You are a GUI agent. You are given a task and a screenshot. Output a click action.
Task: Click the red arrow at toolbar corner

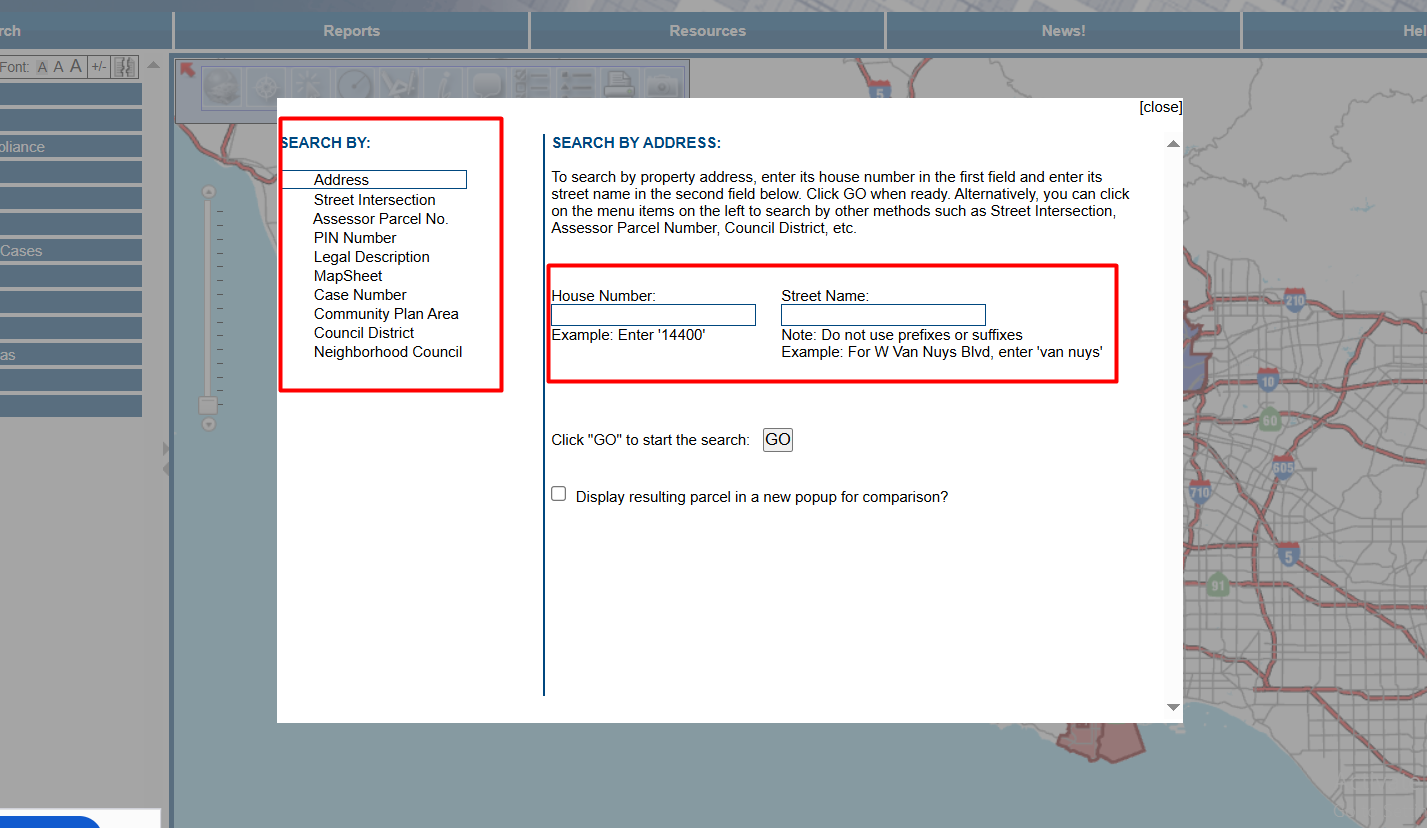(x=187, y=69)
